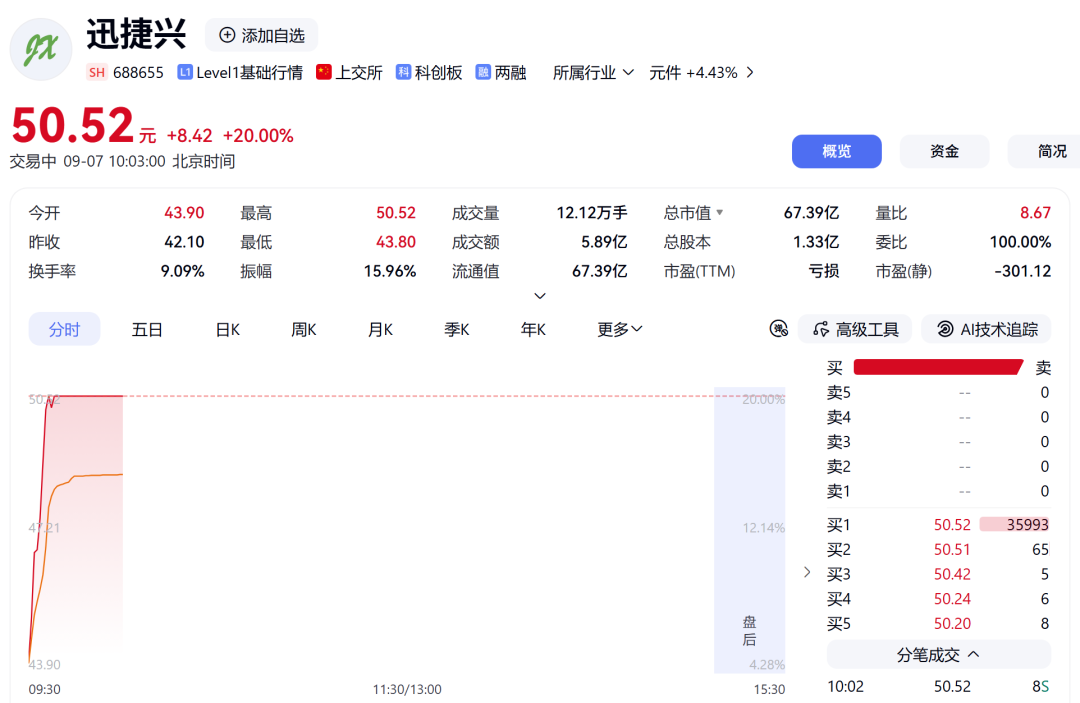This screenshot has width=1080, height=703.
Task: Click the buy/sell ratio red bar
Action: [x=938, y=368]
